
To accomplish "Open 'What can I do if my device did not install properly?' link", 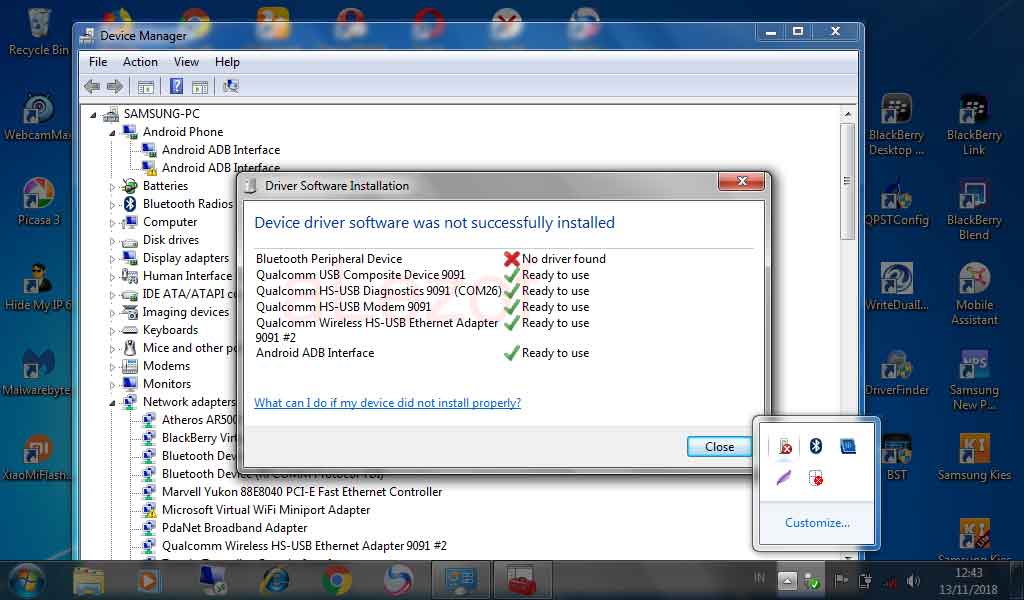I will [x=387, y=403].
